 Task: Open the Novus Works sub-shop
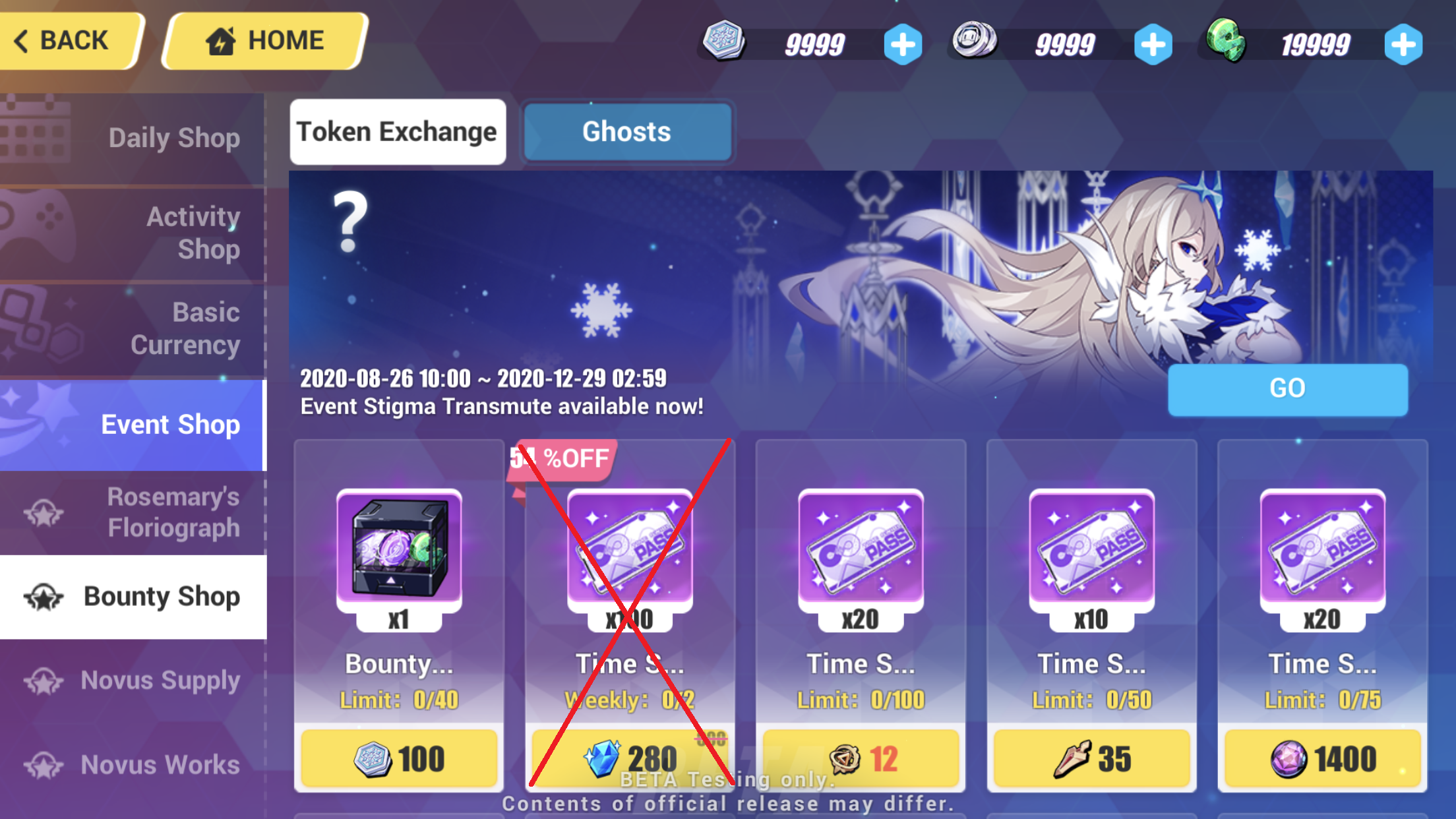pos(132,765)
